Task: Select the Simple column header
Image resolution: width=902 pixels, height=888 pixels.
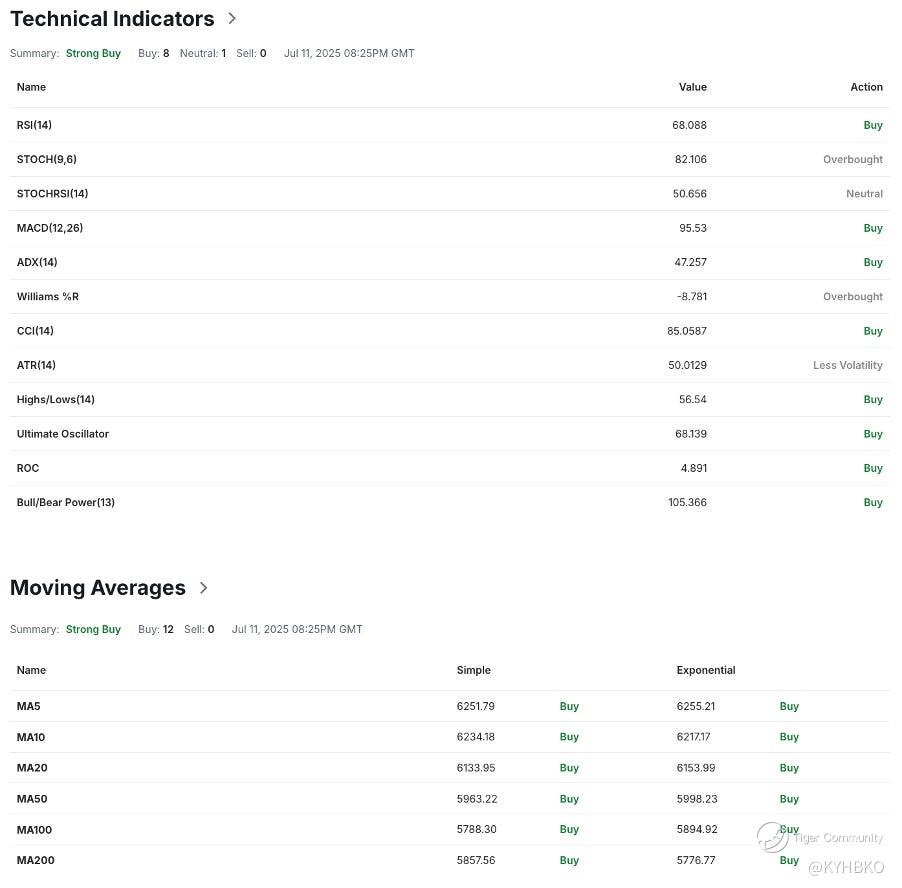Action: [x=473, y=670]
